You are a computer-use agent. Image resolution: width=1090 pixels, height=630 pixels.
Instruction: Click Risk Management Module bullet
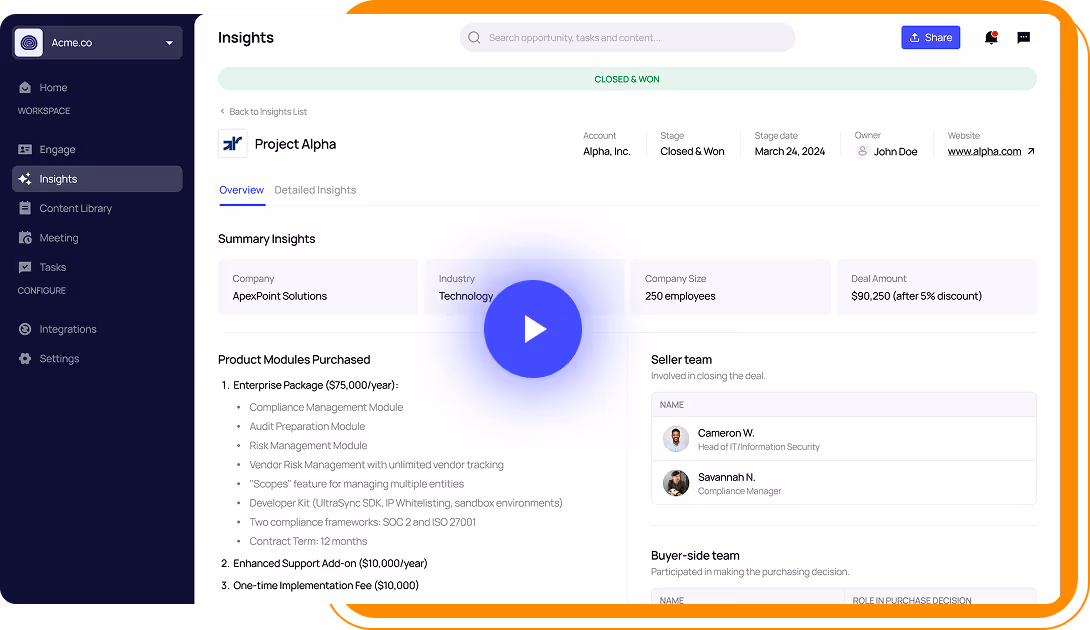click(x=308, y=446)
